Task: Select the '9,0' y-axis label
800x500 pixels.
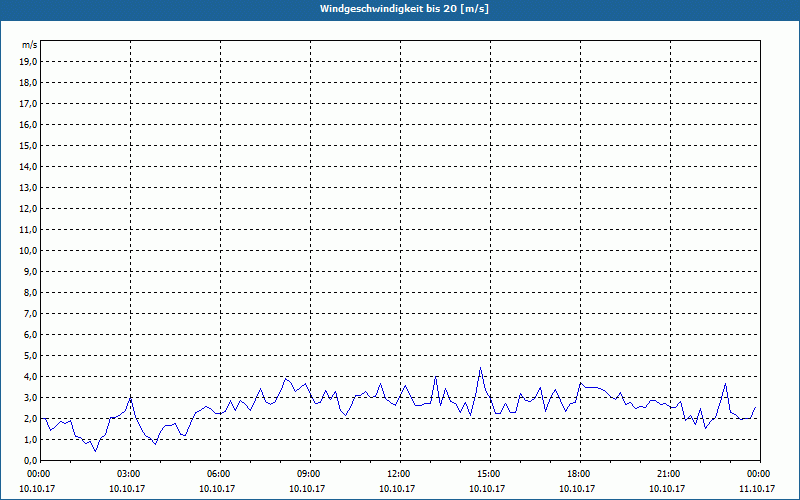Action: coord(30,271)
